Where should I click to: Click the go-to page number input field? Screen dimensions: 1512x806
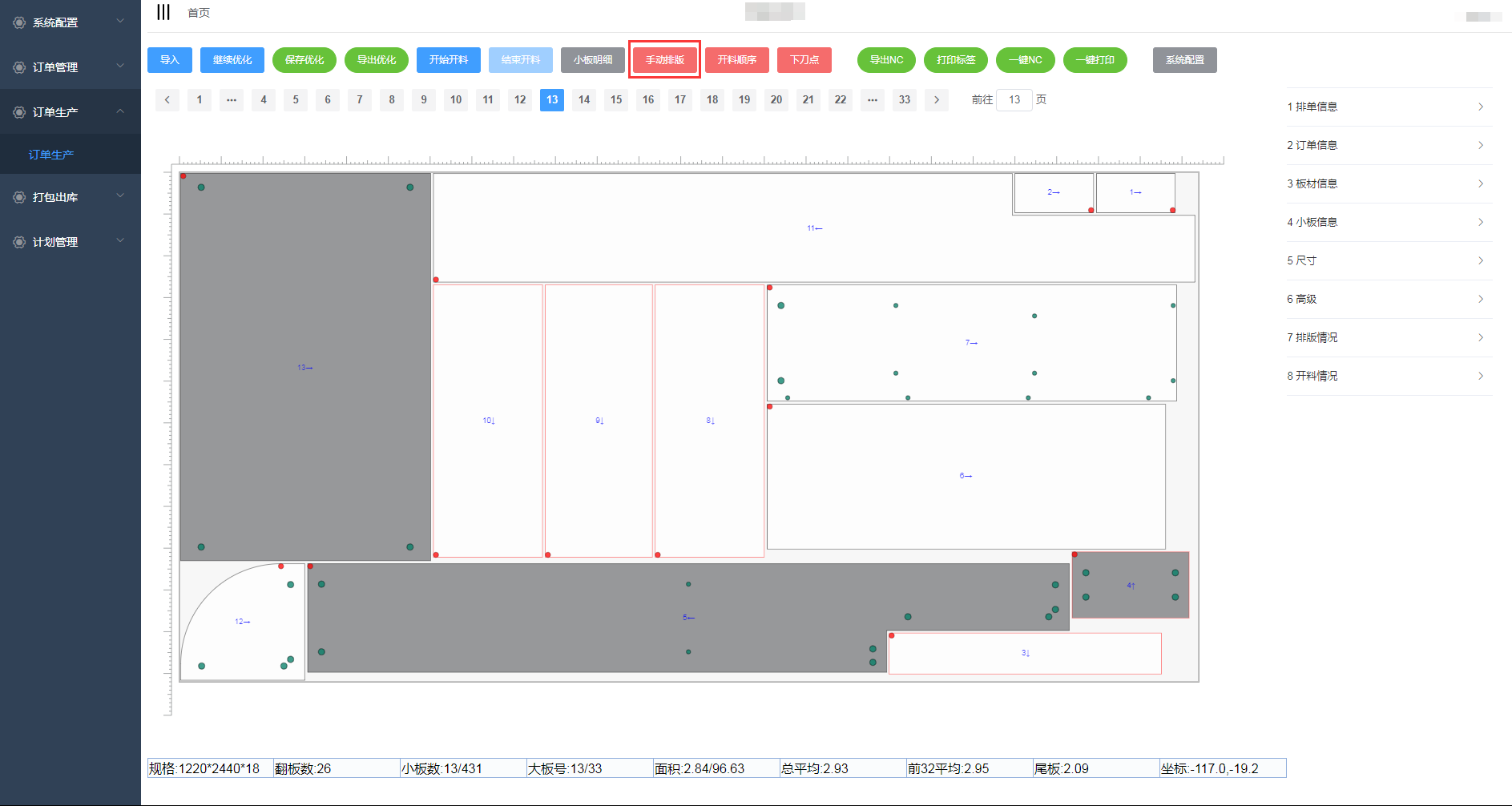coord(1014,100)
